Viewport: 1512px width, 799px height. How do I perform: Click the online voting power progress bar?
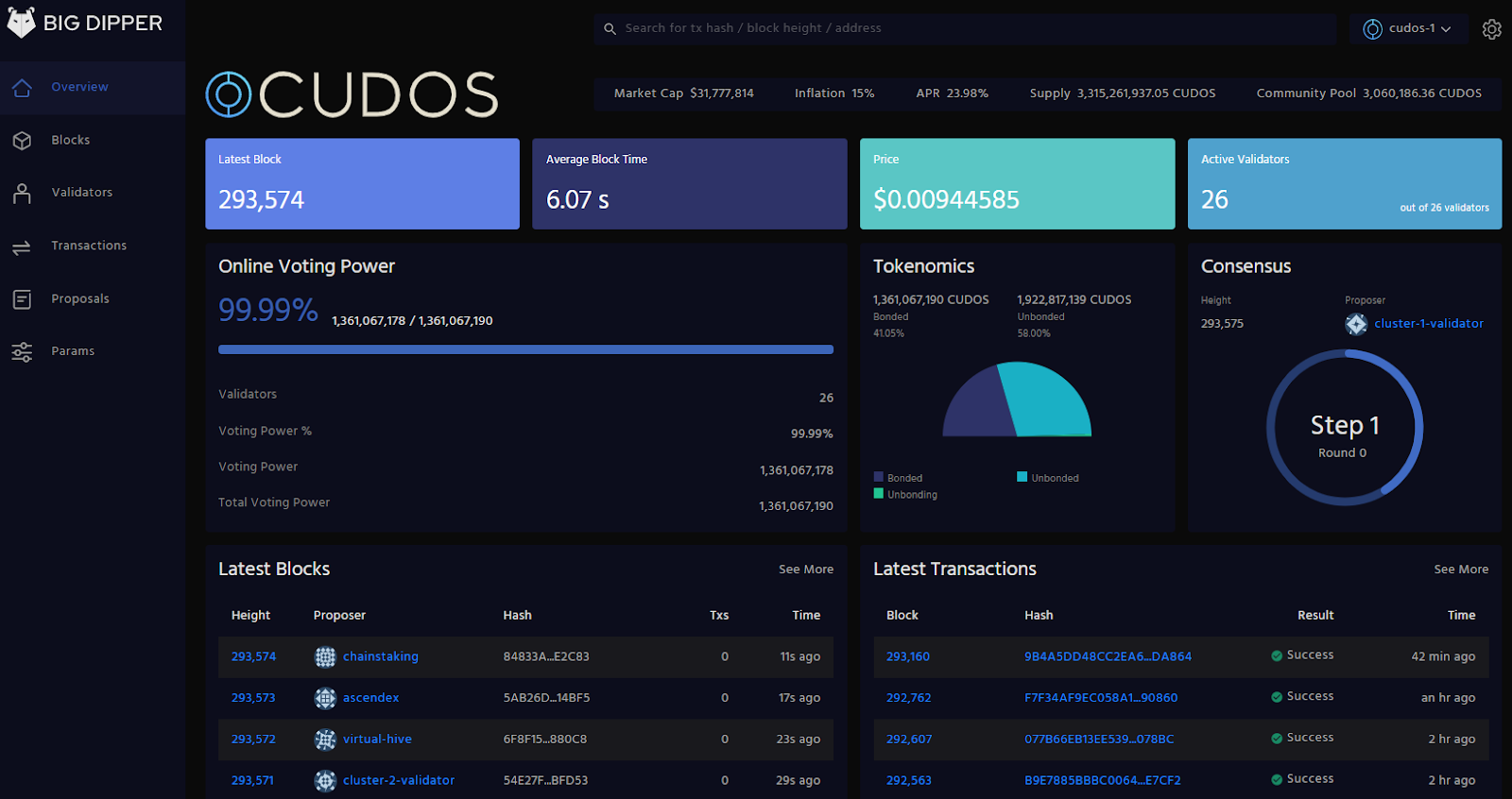click(525, 349)
